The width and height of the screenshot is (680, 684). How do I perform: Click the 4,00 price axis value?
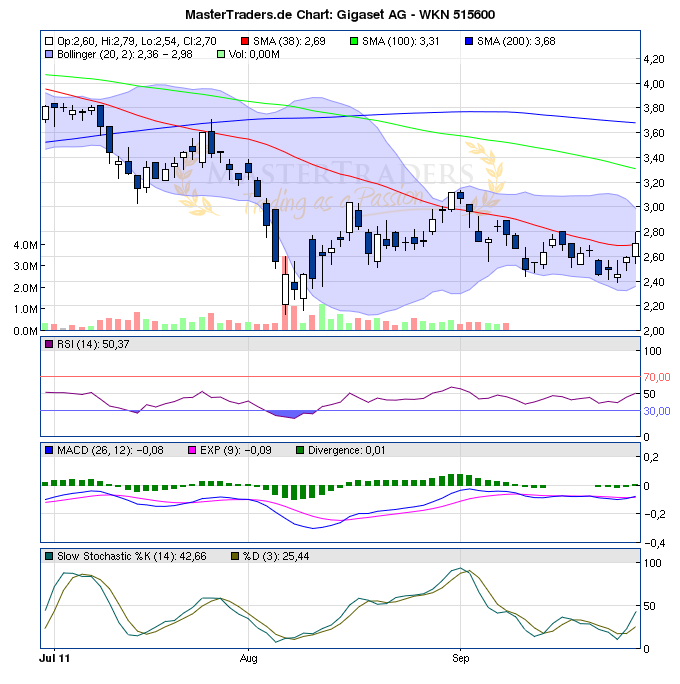[654, 84]
